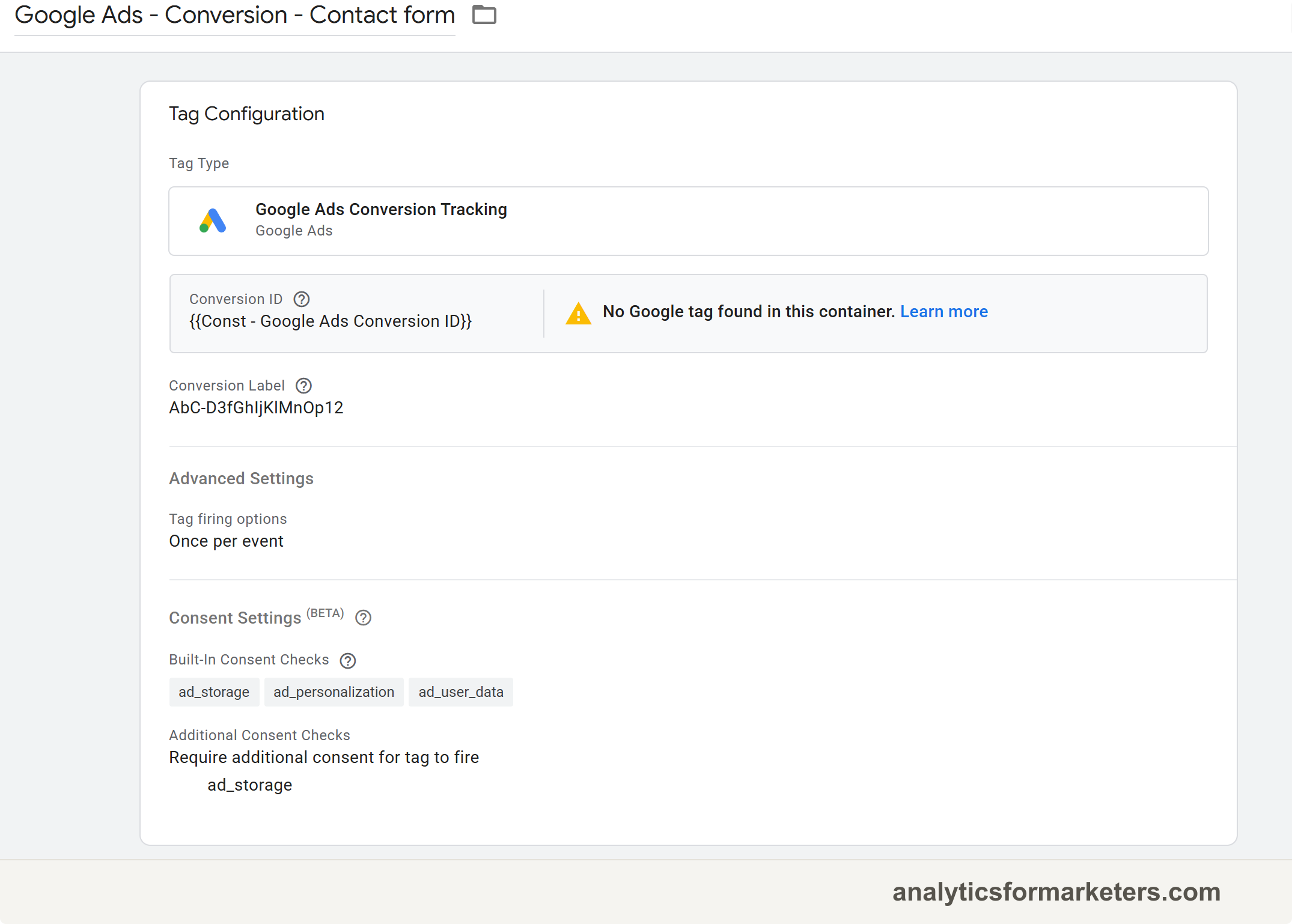Image resolution: width=1292 pixels, height=924 pixels.
Task: Open the Learn more link
Action: (943, 311)
